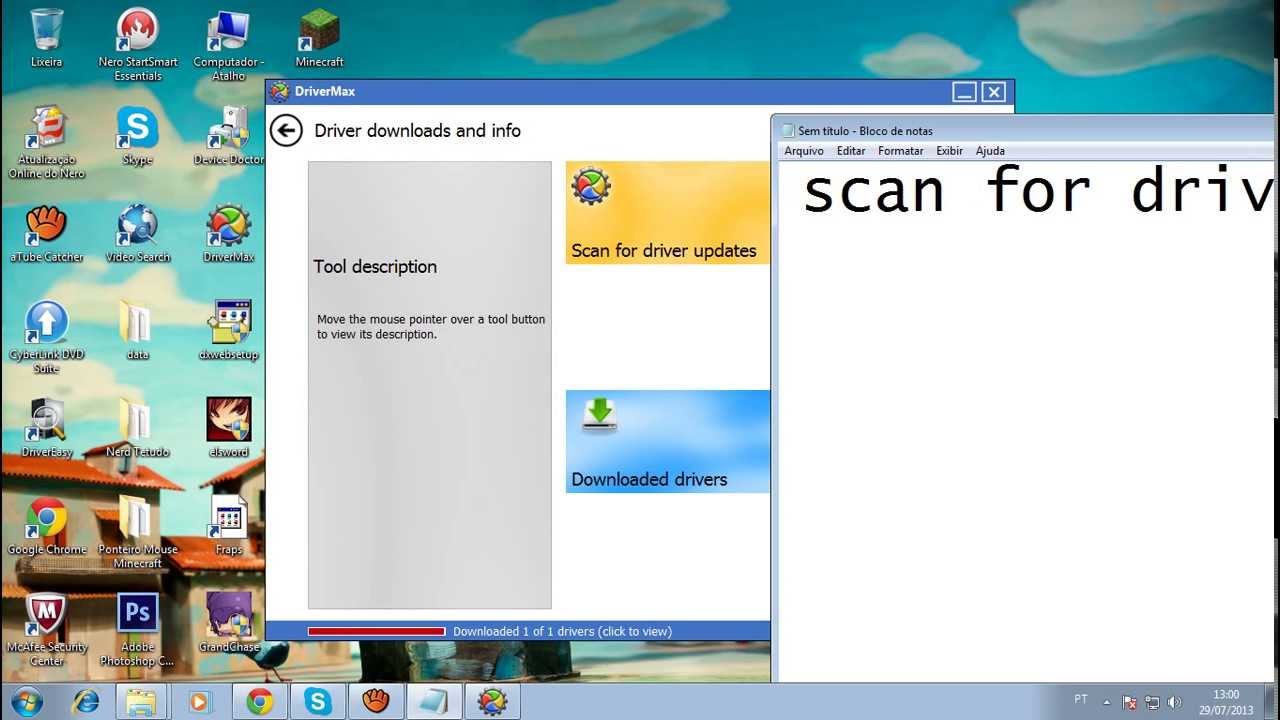Select the Skype desktop icon
The width and height of the screenshot is (1280, 720).
point(138,136)
